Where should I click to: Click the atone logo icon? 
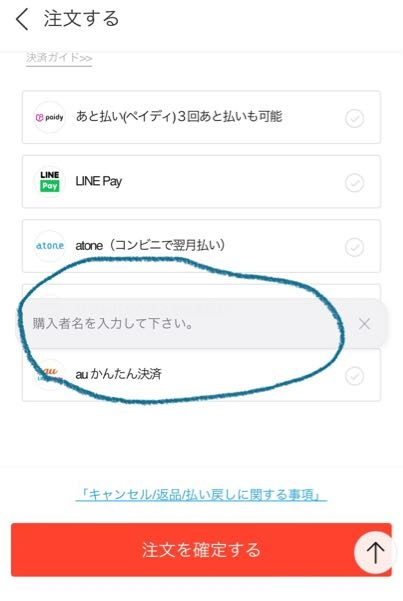coord(49,246)
